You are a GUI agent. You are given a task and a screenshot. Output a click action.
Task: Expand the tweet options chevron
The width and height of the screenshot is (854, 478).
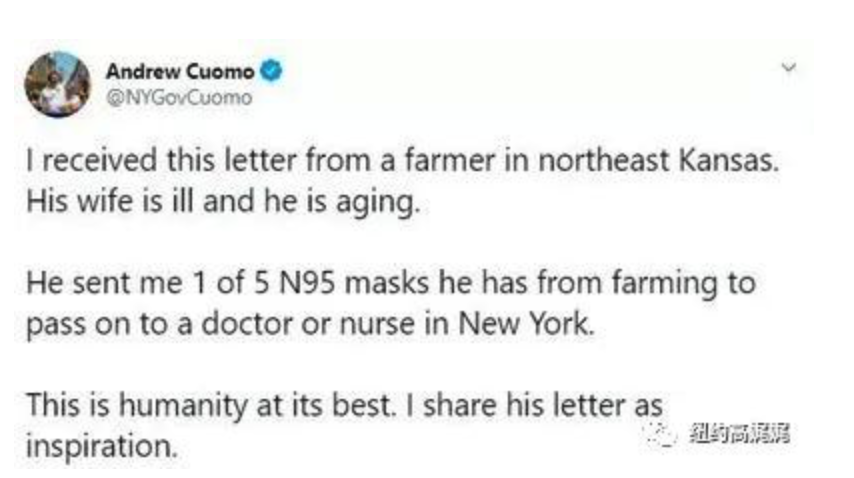tap(789, 68)
